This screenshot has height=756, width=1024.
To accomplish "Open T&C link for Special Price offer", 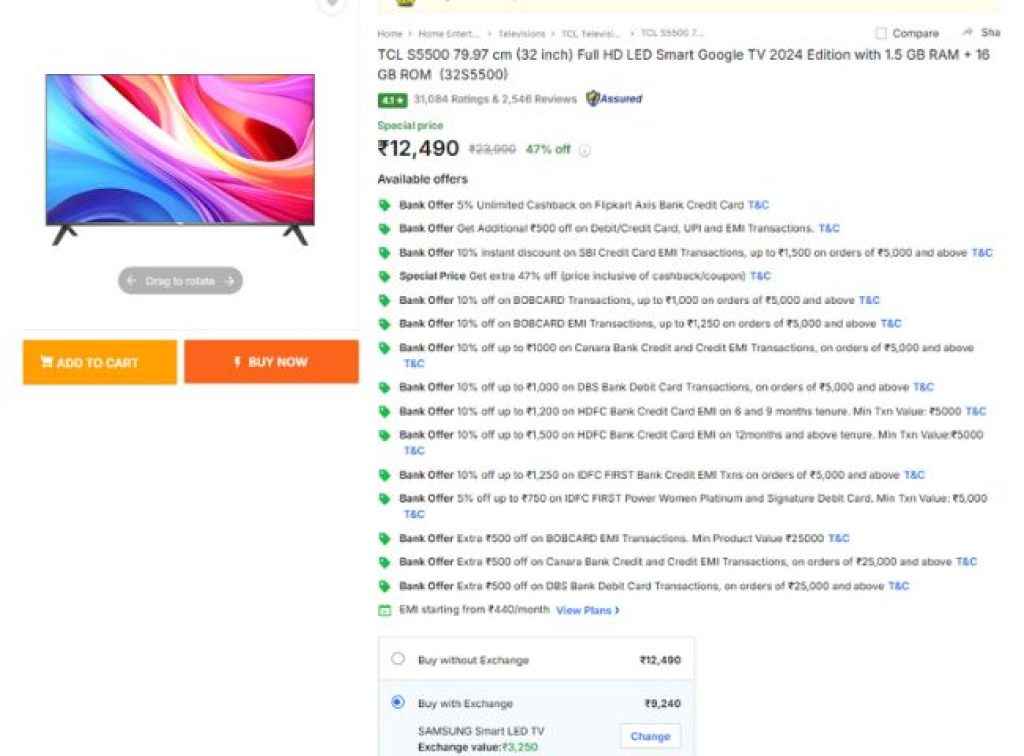I will click(x=760, y=276).
